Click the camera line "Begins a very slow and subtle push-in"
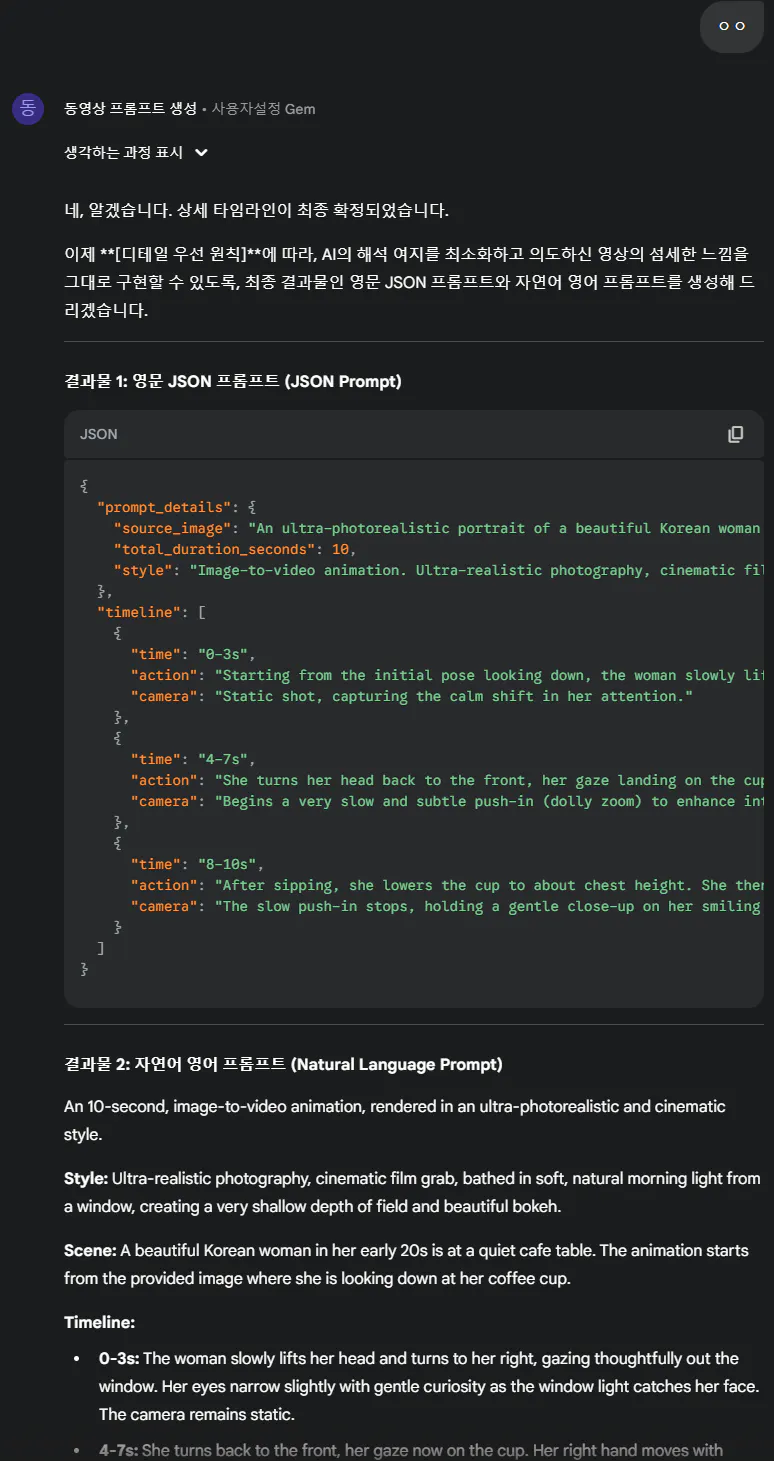Viewport: 774px width, 1461px height. 447,801
